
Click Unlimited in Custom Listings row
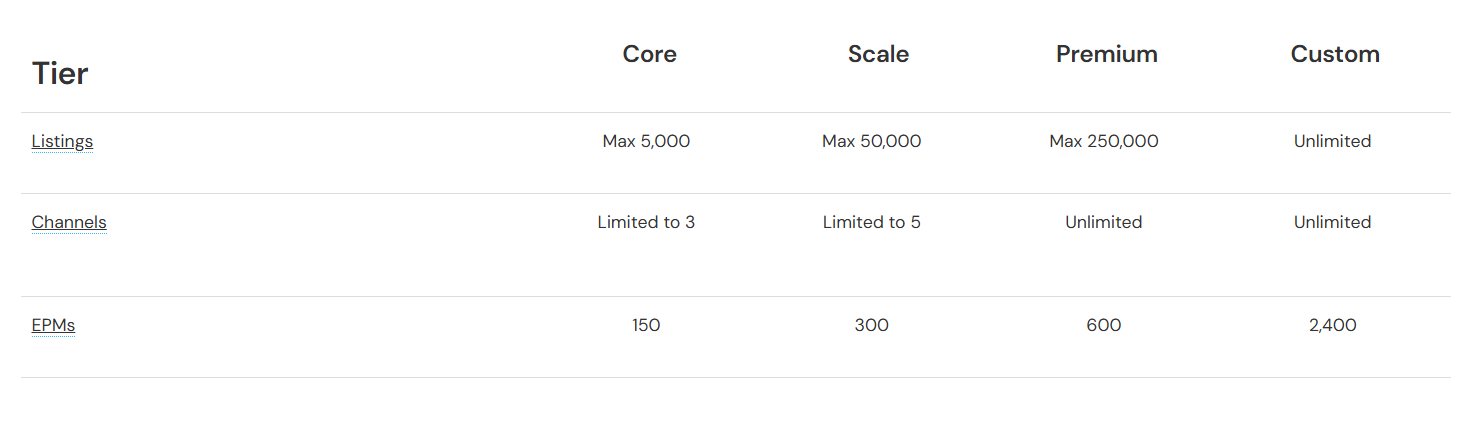pos(1332,142)
